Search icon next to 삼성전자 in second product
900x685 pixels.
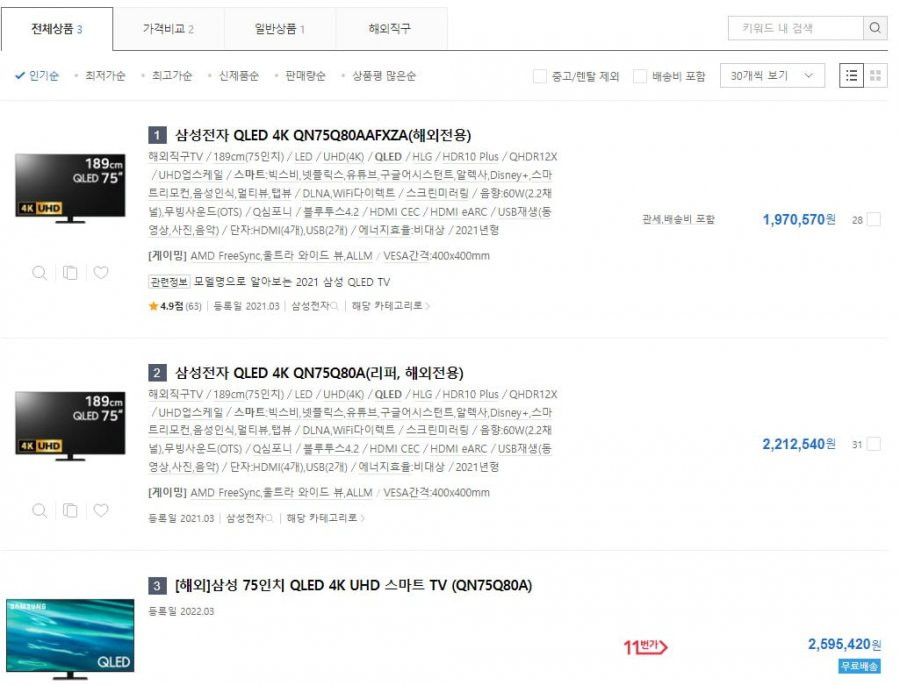(269, 518)
